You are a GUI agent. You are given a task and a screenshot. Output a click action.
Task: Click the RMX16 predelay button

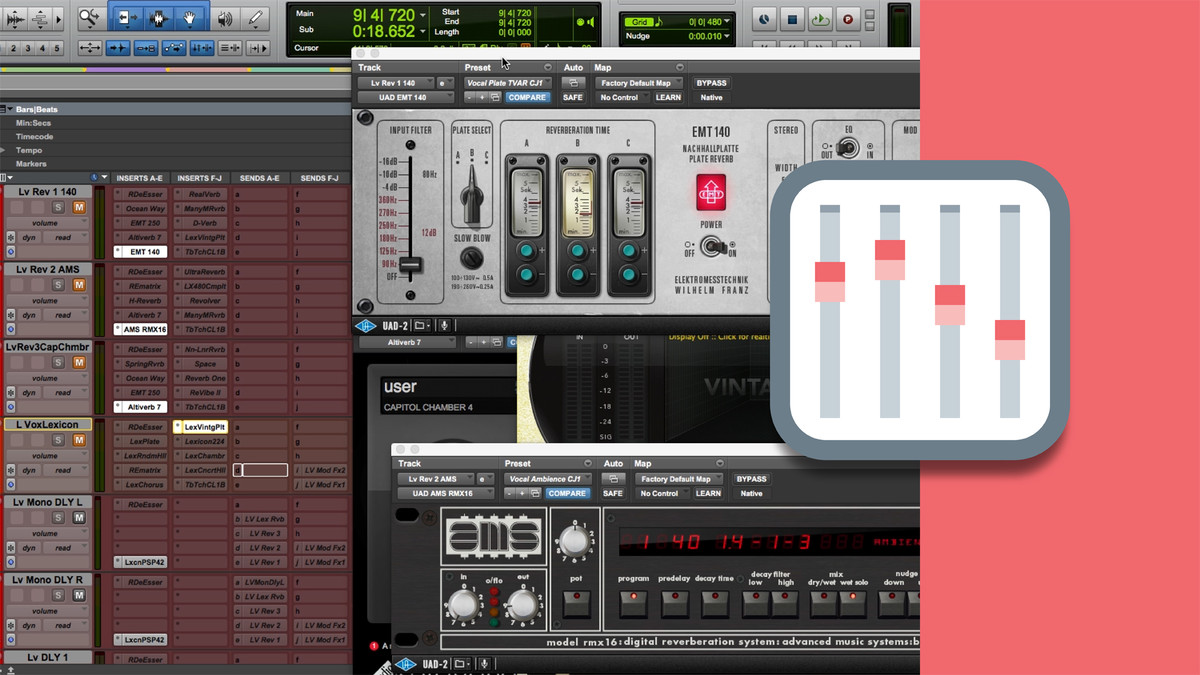point(675,604)
